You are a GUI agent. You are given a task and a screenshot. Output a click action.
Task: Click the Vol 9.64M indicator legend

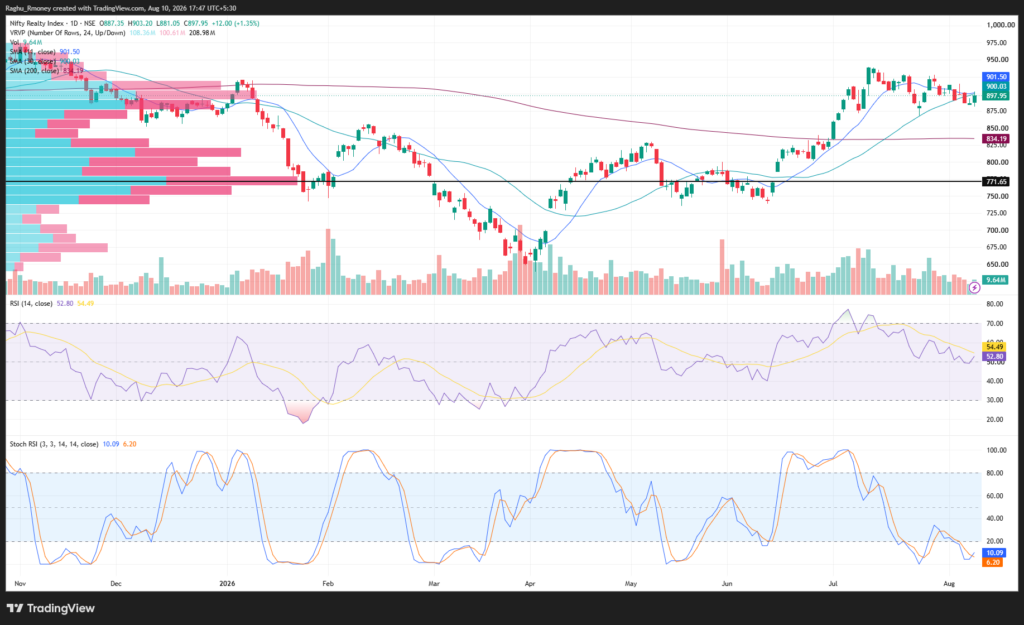25,42
